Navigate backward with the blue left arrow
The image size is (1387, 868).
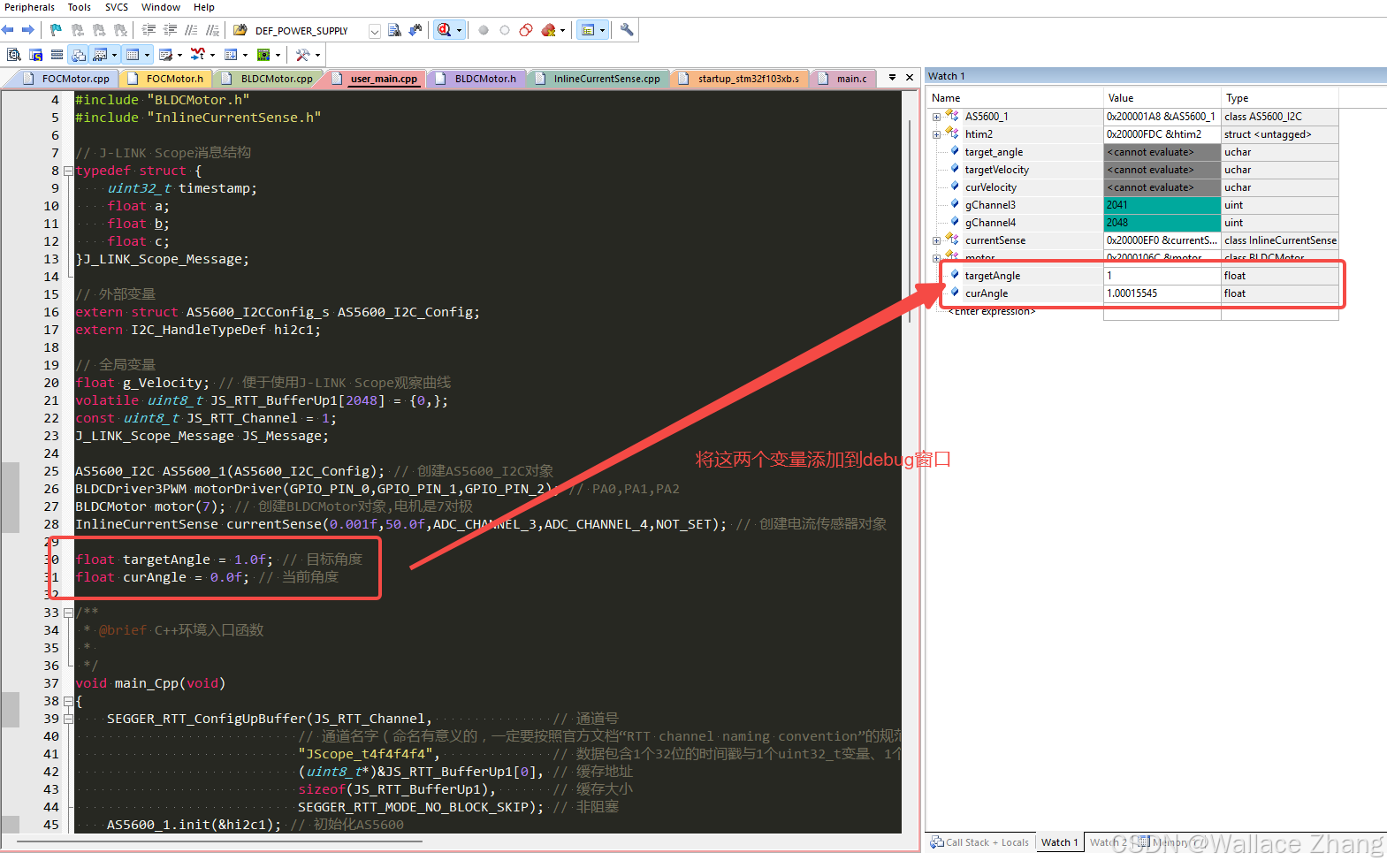[x=8, y=30]
